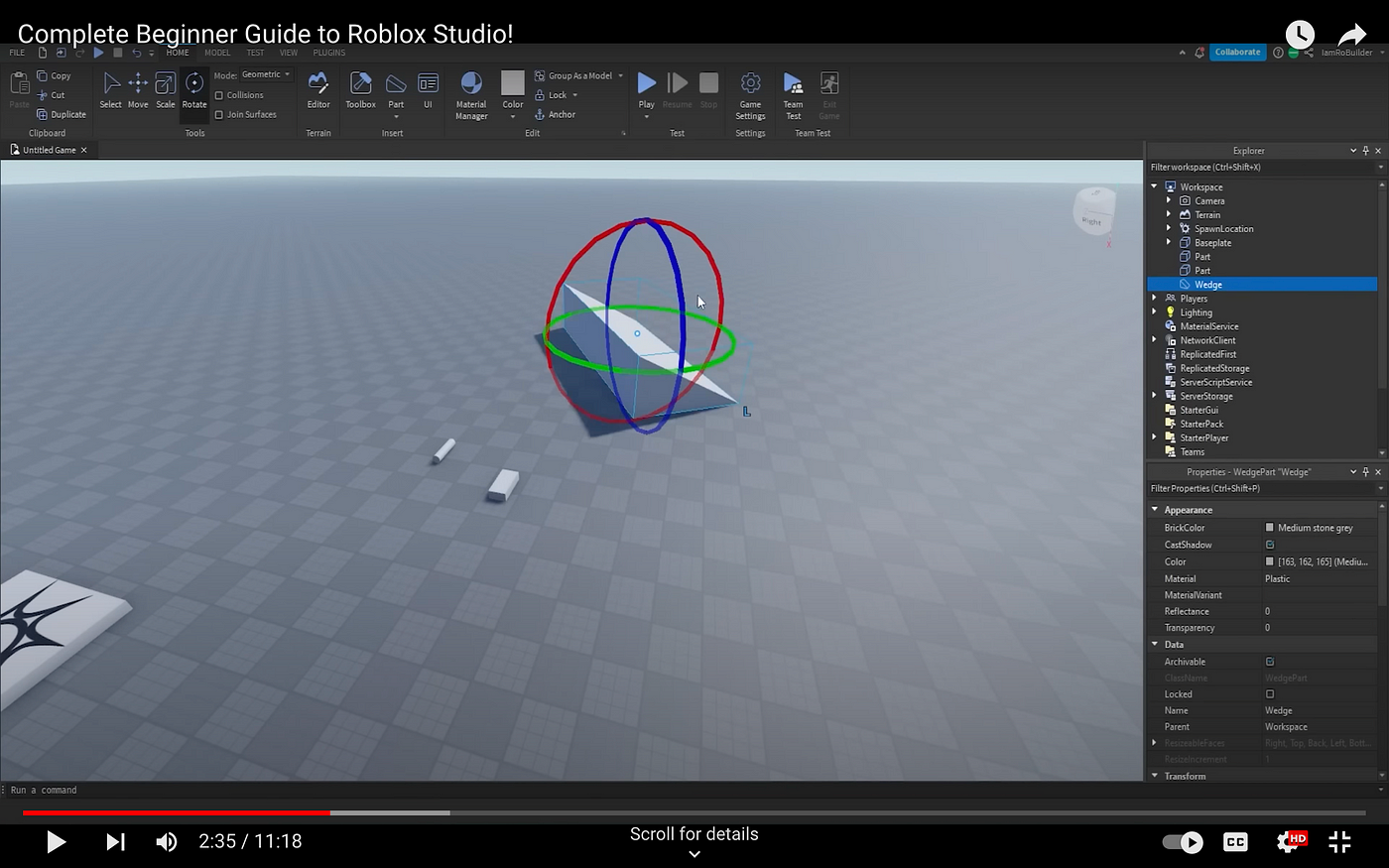Open the Mode Geometric dropdown
1389x868 pixels.
coord(266,74)
